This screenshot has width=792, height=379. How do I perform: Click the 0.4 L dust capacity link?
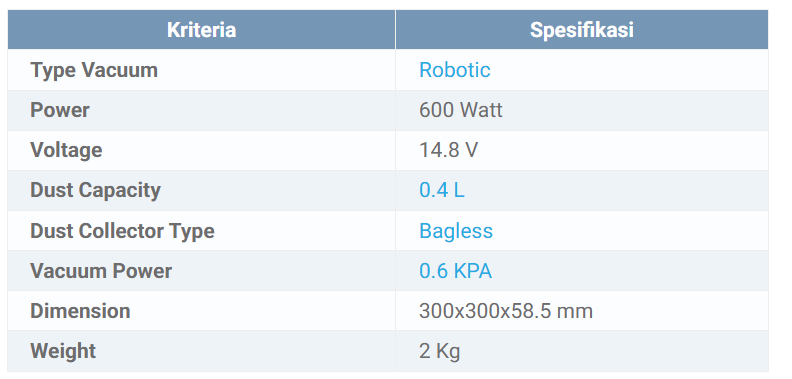pyautogui.click(x=441, y=190)
